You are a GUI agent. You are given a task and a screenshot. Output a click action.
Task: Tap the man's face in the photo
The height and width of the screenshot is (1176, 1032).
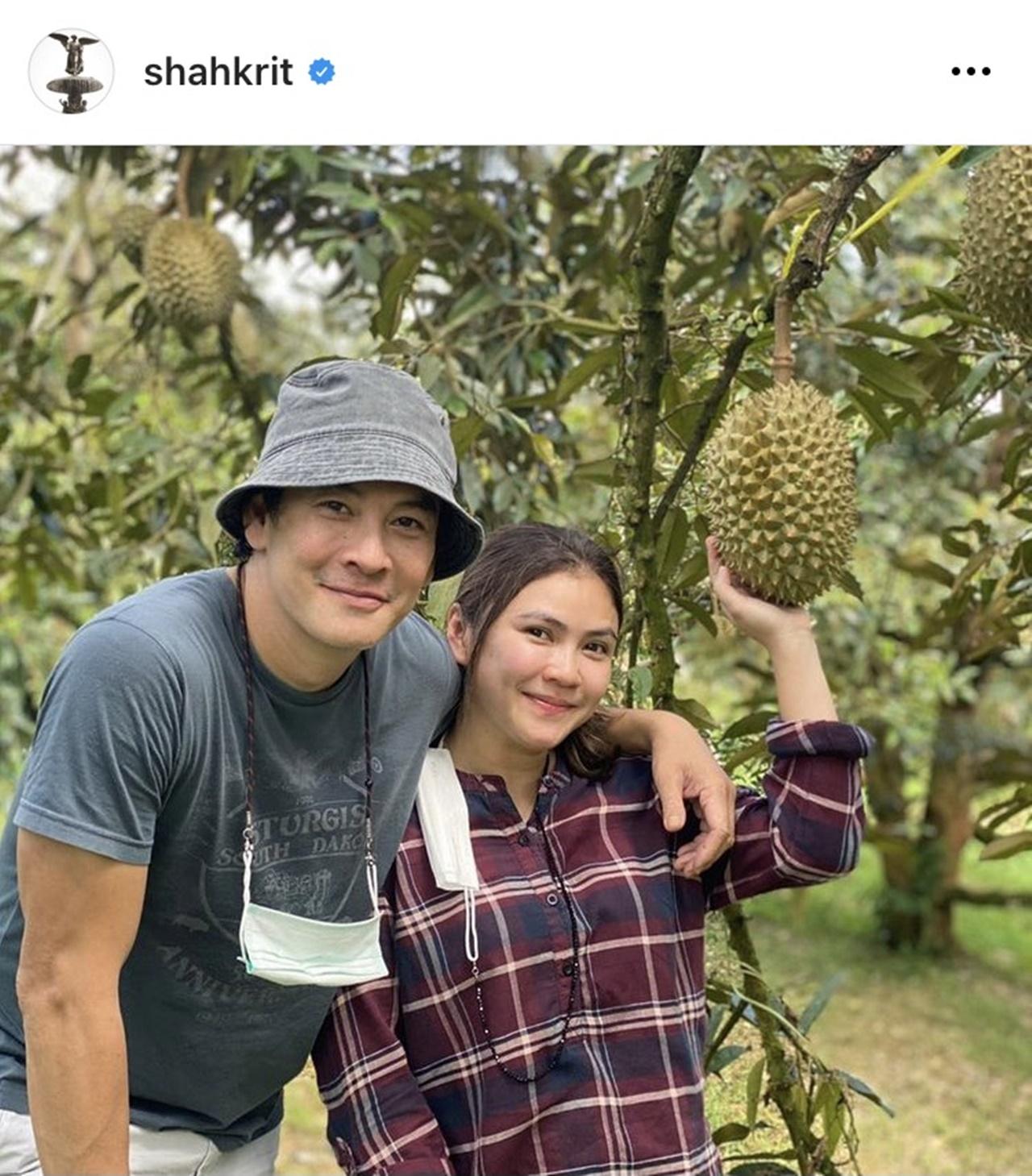[x=348, y=564]
